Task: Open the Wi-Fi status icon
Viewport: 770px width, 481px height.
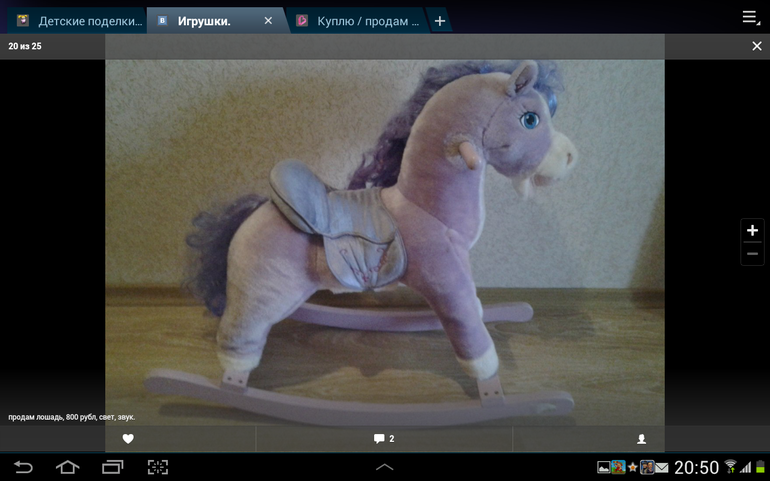Action: (730, 466)
